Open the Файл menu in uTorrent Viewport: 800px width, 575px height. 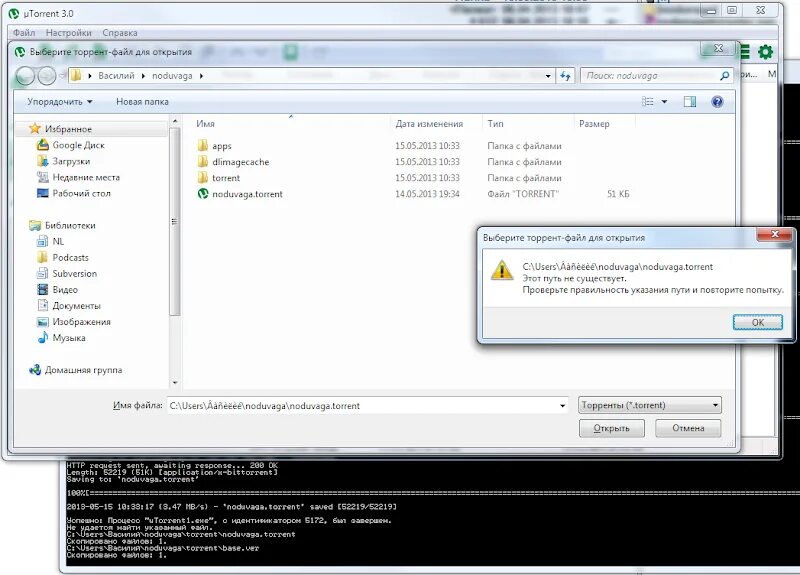point(24,33)
